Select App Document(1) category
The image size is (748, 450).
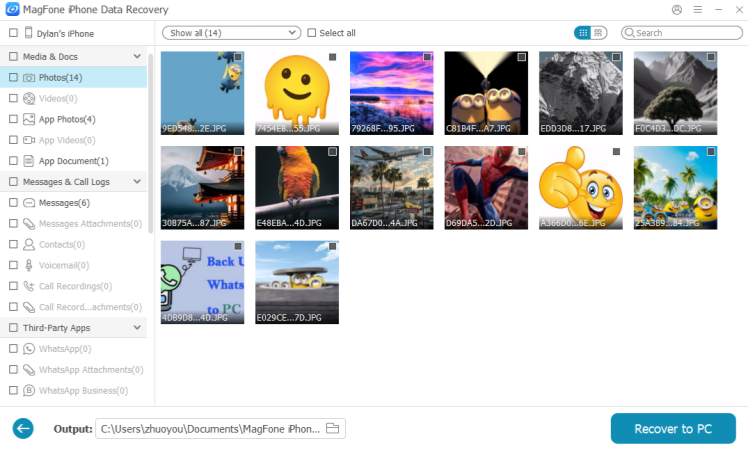pyautogui.click(x=73, y=161)
